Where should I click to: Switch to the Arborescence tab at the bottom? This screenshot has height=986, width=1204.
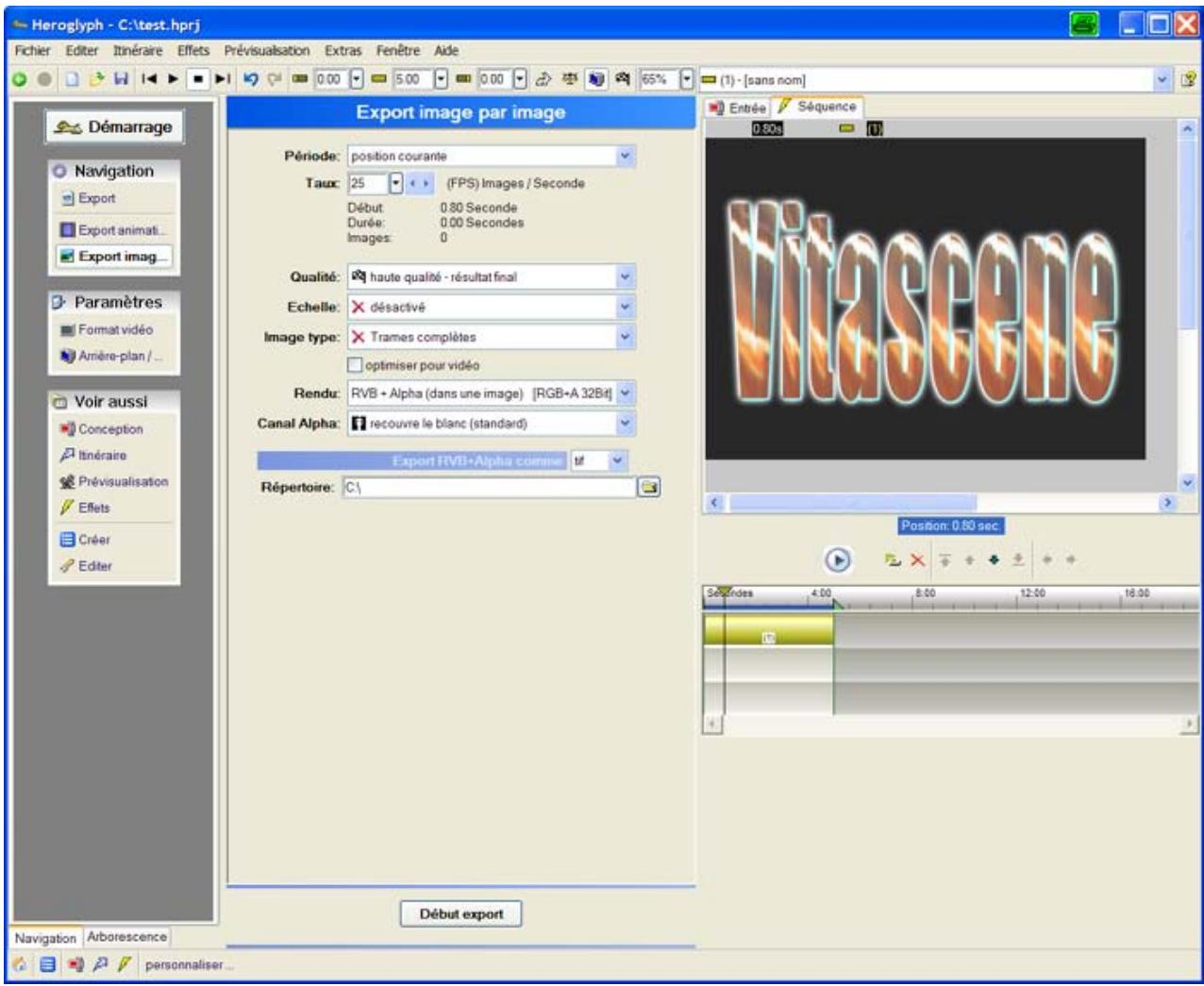(126, 937)
